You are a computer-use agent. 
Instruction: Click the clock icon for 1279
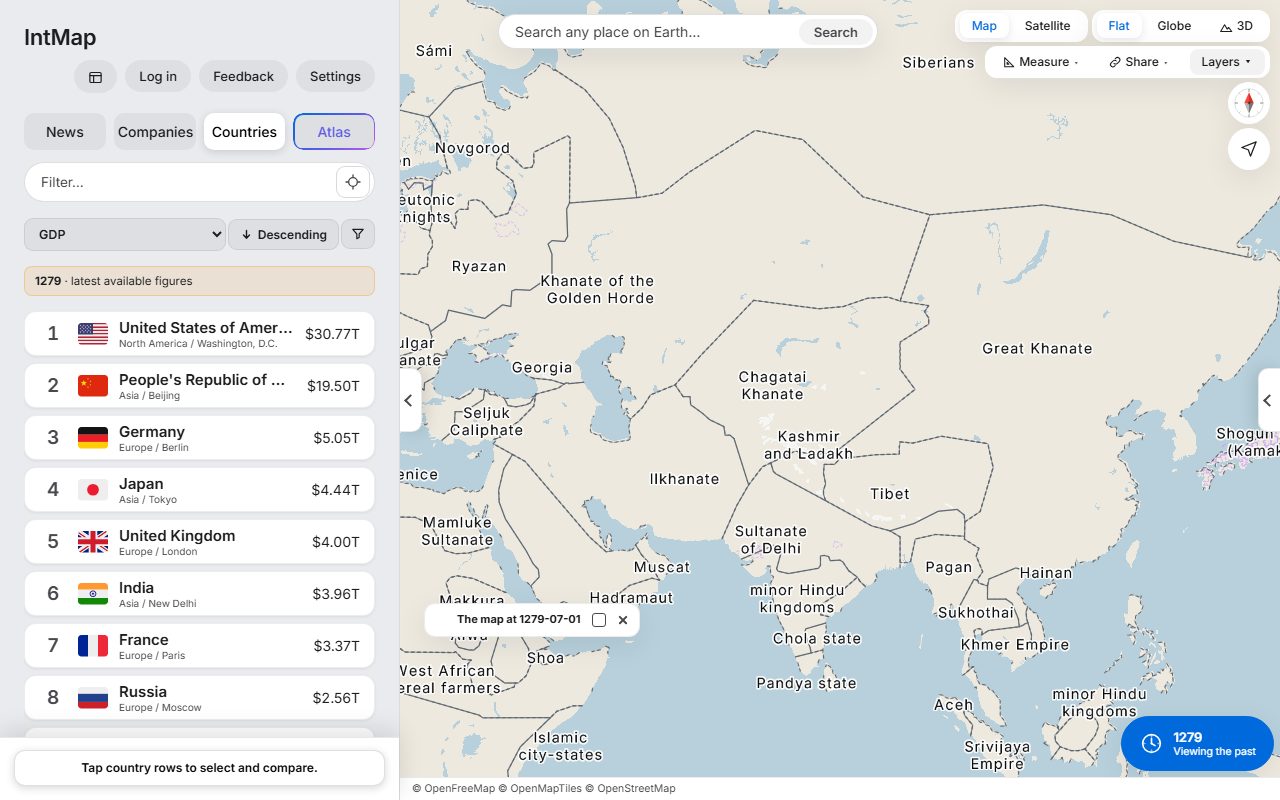tap(1151, 743)
